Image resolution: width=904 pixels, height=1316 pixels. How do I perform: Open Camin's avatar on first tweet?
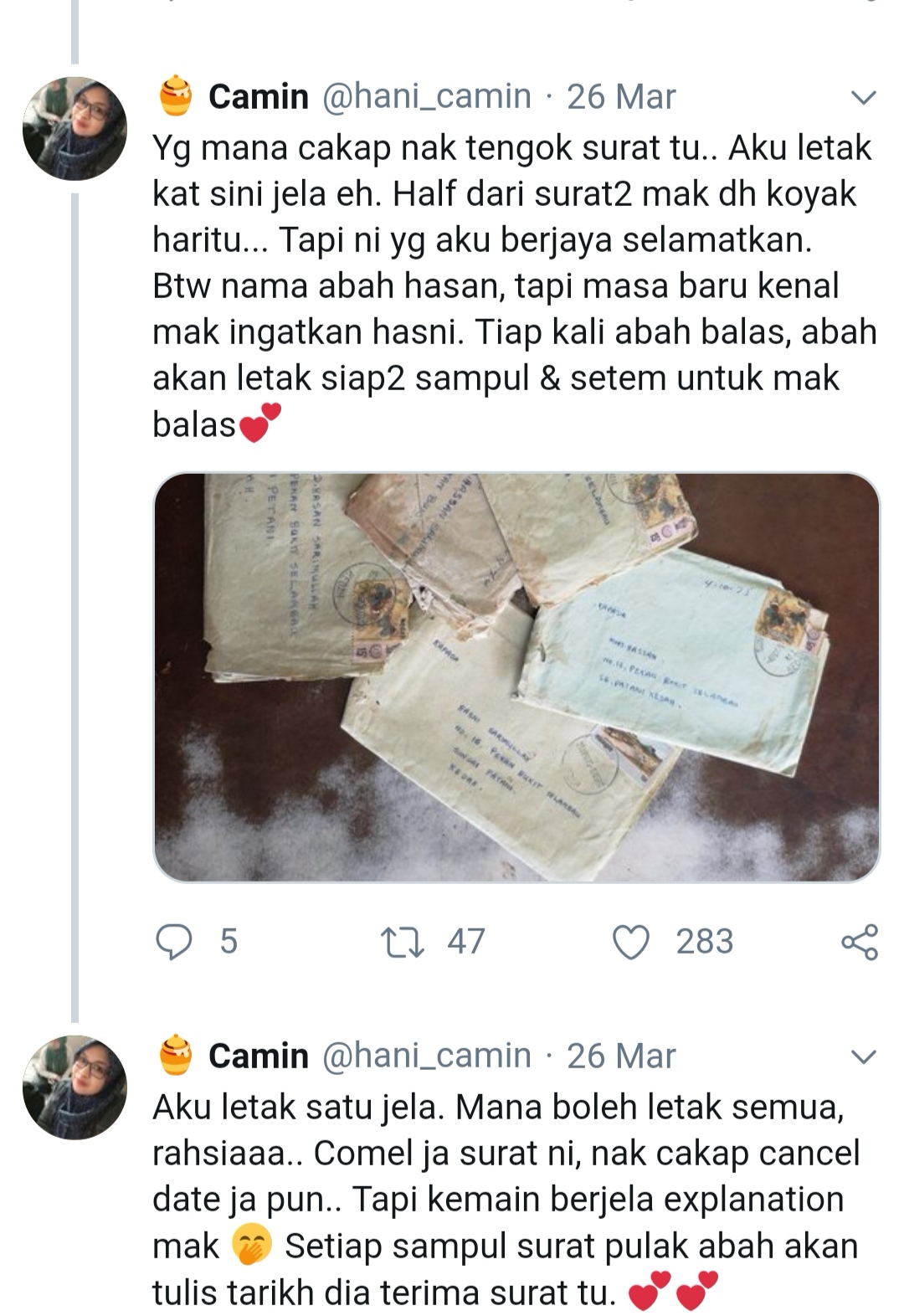point(74,128)
